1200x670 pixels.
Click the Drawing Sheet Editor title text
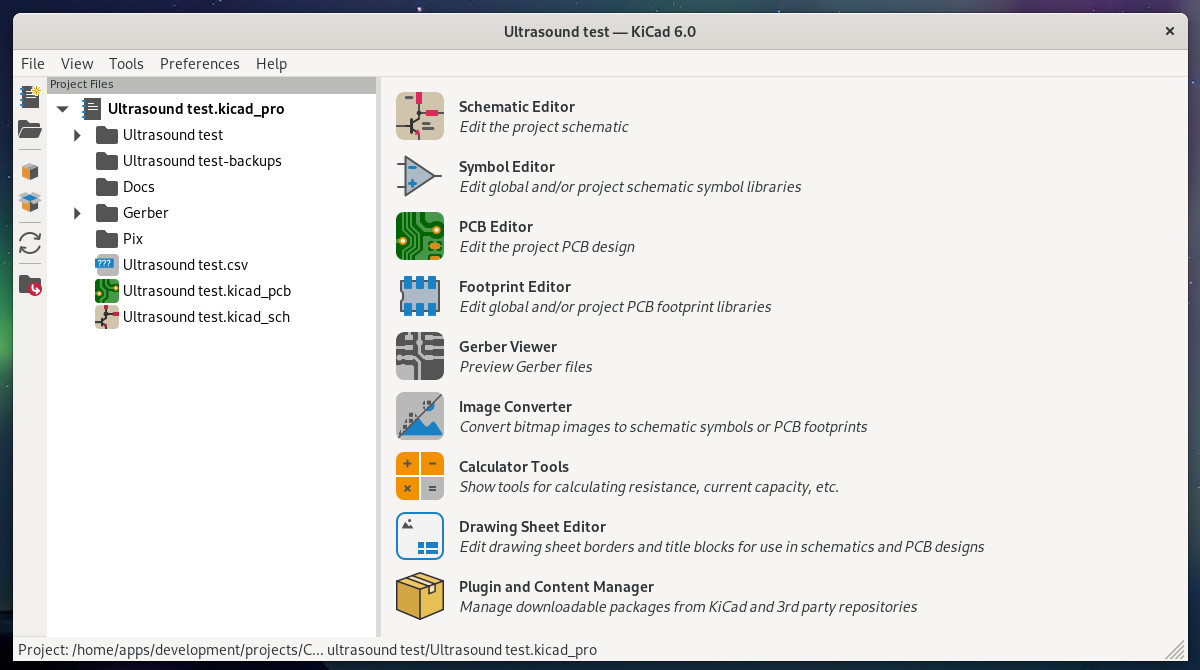(532, 527)
